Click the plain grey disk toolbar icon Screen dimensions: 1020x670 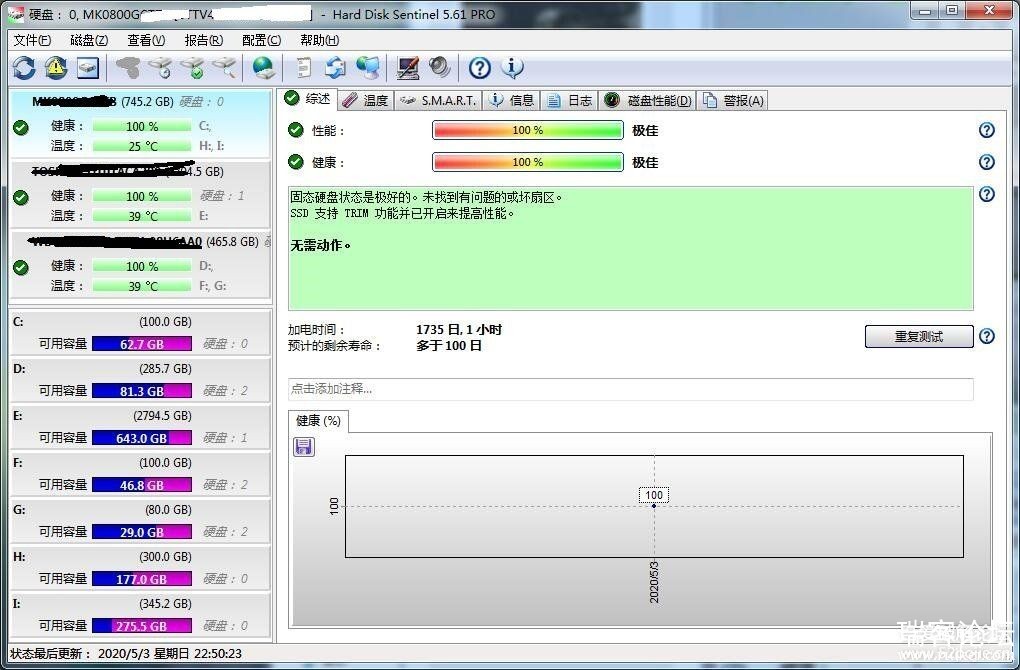(128, 68)
